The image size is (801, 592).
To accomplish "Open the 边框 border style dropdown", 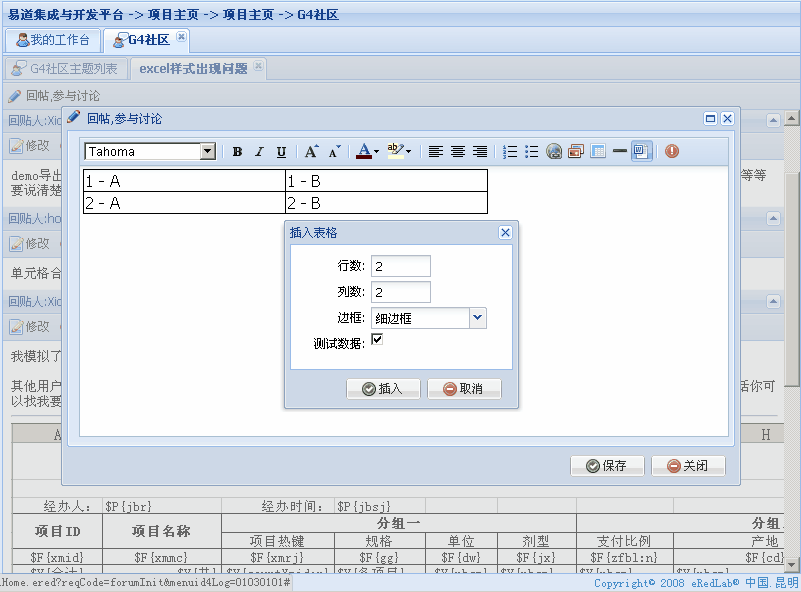I will pyautogui.click(x=477, y=316).
